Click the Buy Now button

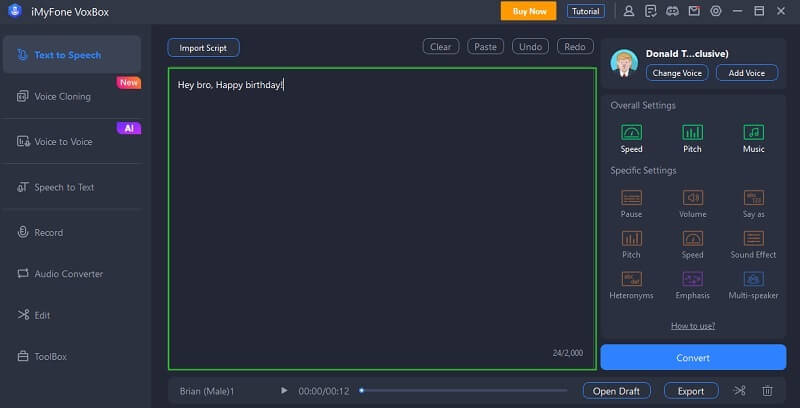pyautogui.click(x=529, y=11)
